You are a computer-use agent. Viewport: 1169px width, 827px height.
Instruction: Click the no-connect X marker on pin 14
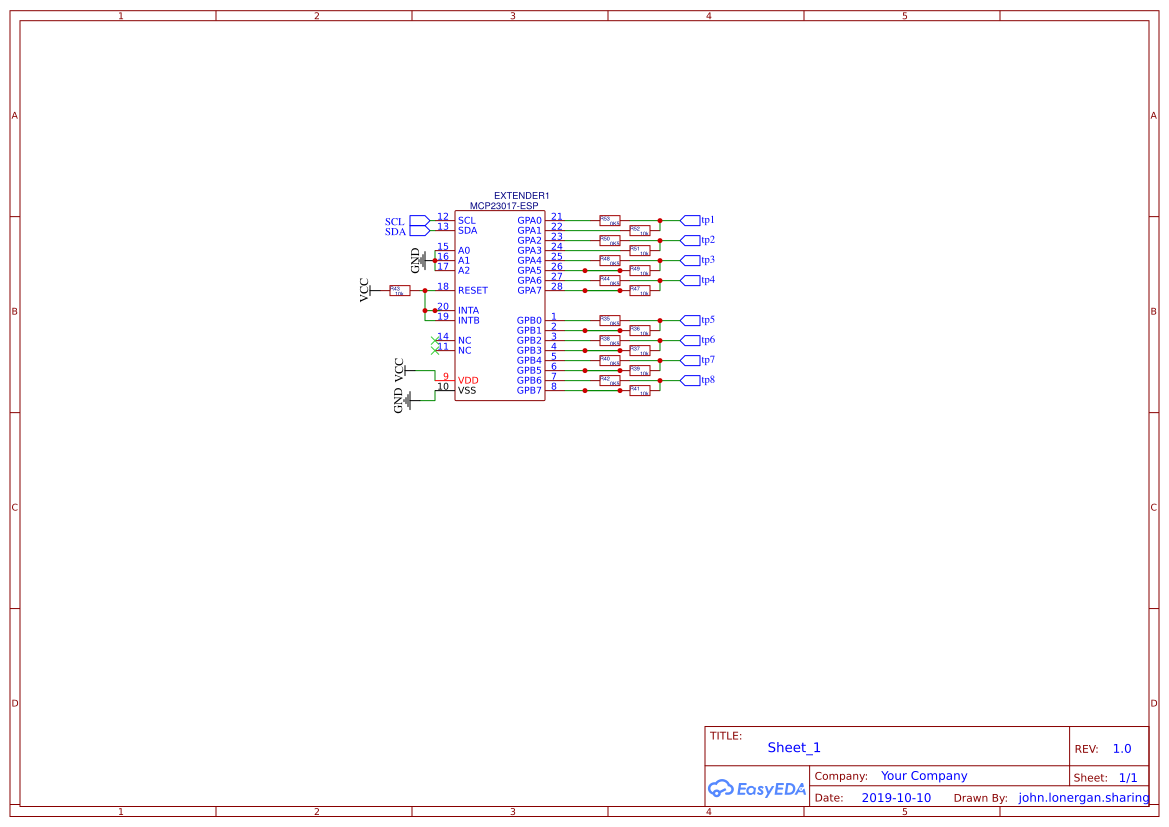click(434, 341)
